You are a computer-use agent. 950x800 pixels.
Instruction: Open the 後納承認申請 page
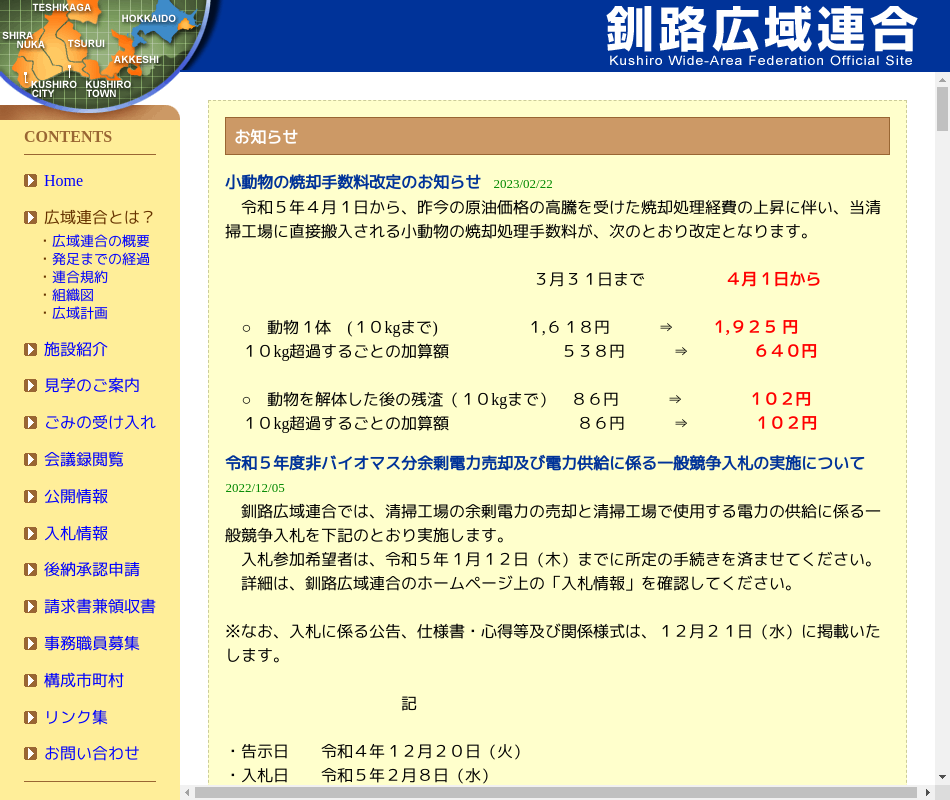[x=92, y=570]
